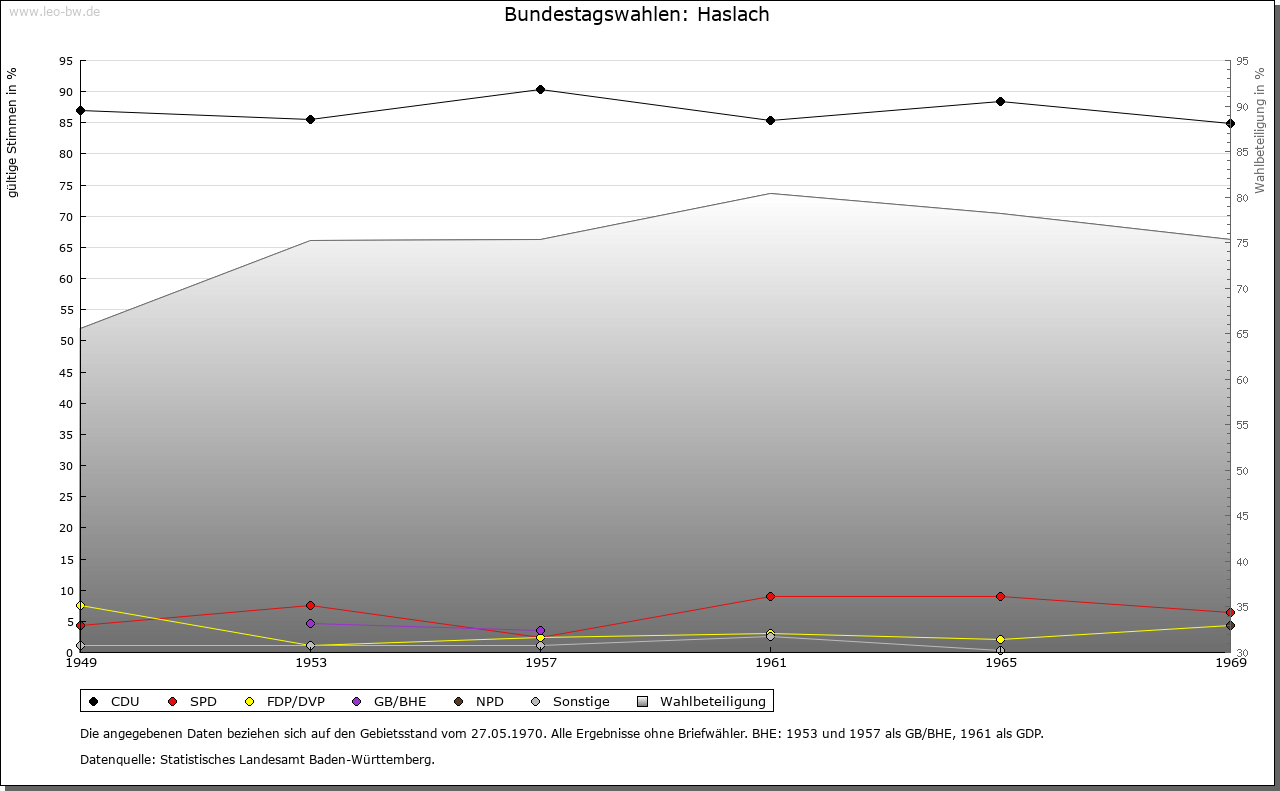1280x791 pixels.
Task: Click the CDU black legend marker
Action: pos(94,701)
